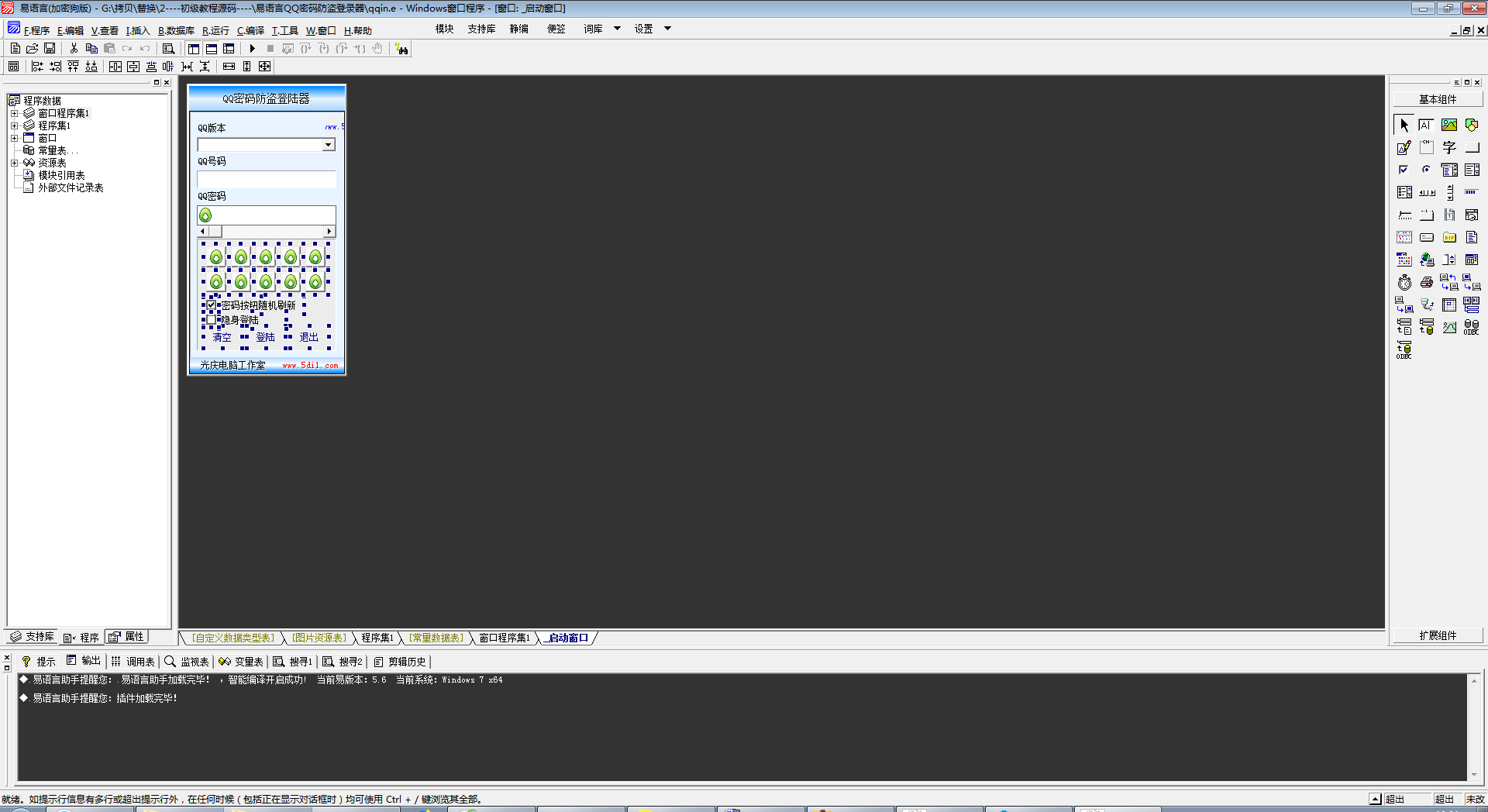This screenshot has height=812, width=1488.
Task: Select the picture box component icon
Action: click(x=1448, y=125)
